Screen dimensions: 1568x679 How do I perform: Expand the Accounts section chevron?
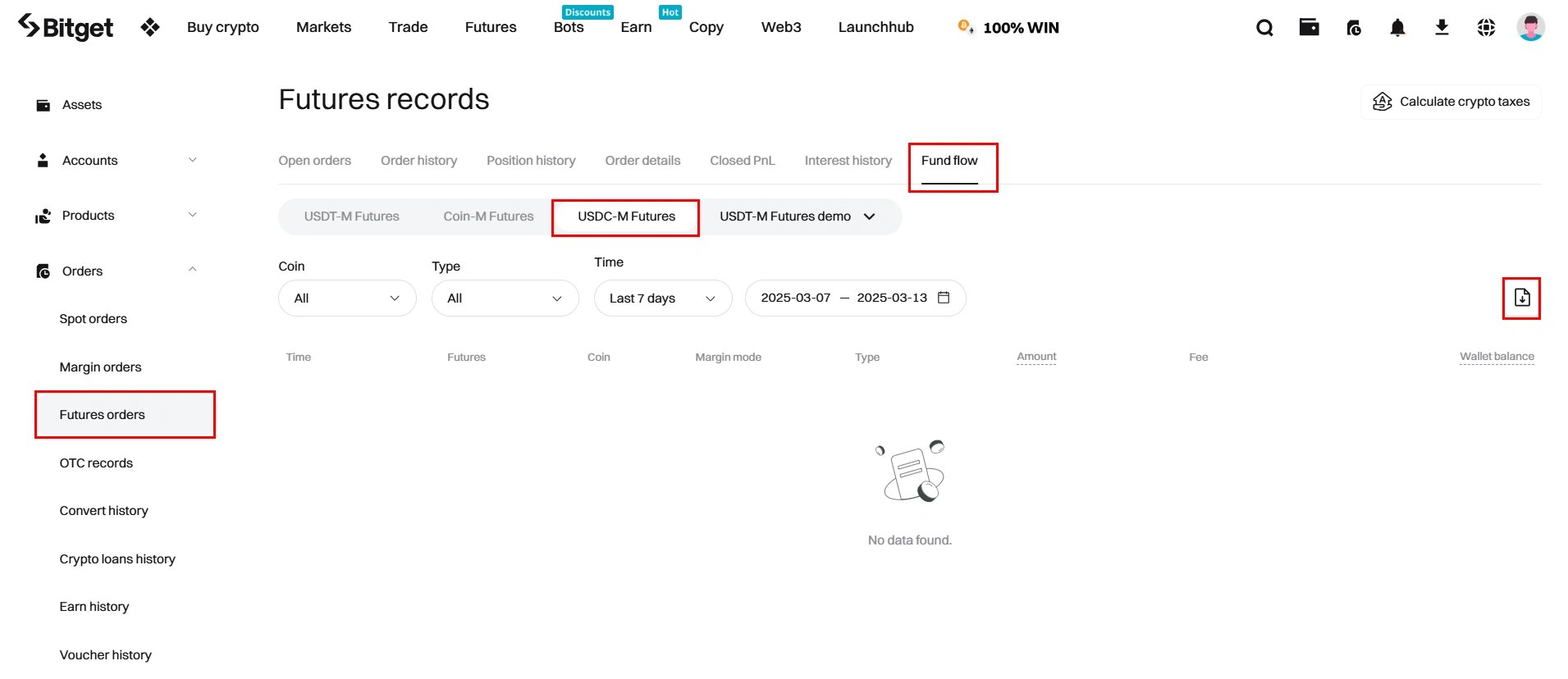193,160
